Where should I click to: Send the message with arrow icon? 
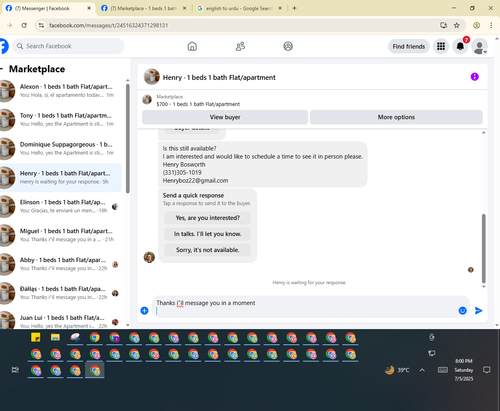pyautogui.click(x=478, y=311)
